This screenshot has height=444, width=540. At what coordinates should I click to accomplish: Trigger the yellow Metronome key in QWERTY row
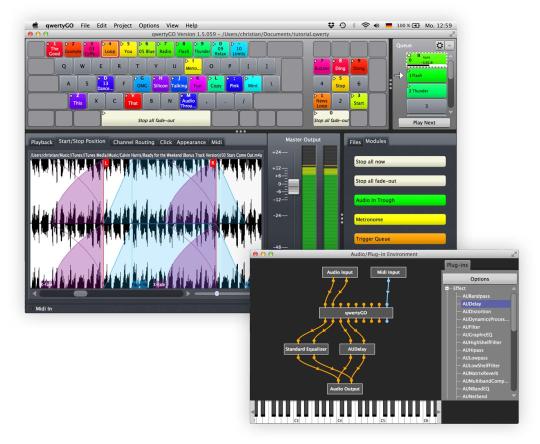(x=193, y=66)
